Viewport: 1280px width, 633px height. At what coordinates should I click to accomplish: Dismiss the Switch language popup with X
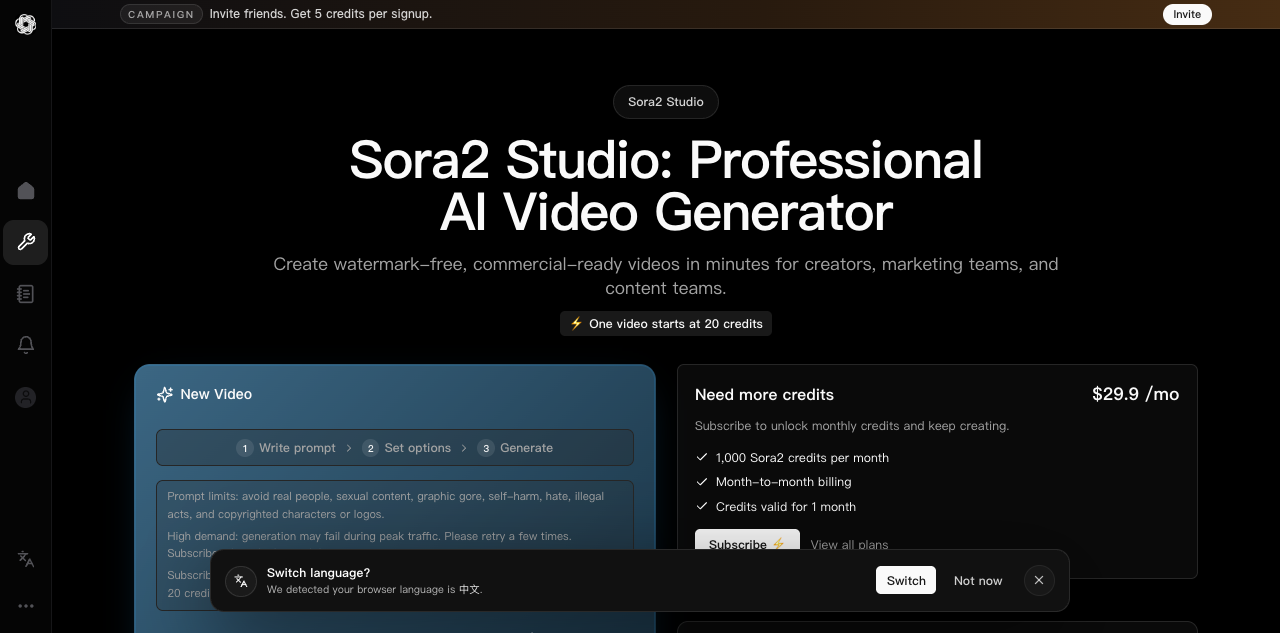point(1039,581)
